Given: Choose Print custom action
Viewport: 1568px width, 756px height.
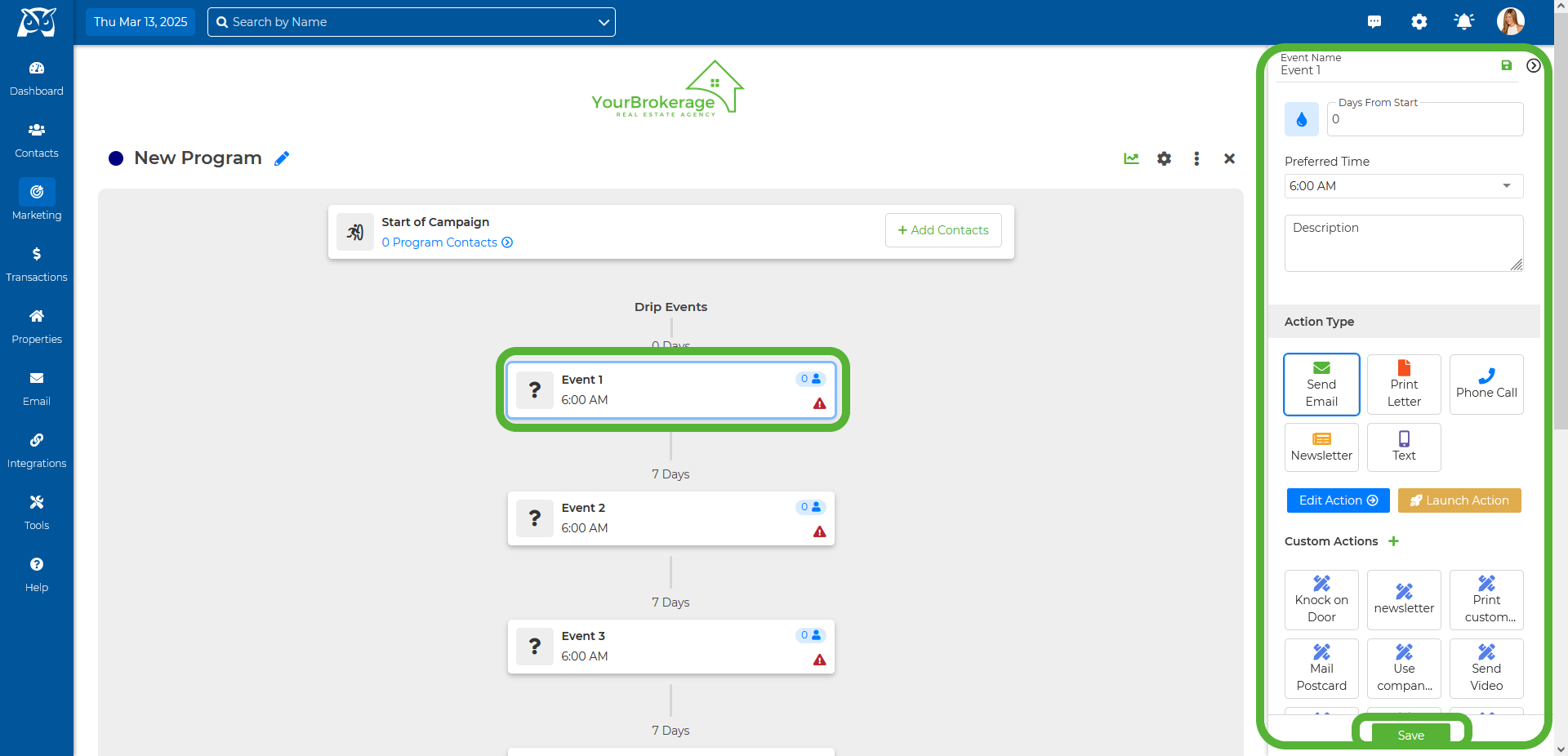Looking at the screenshot, I should click(x=1486, y=600).
